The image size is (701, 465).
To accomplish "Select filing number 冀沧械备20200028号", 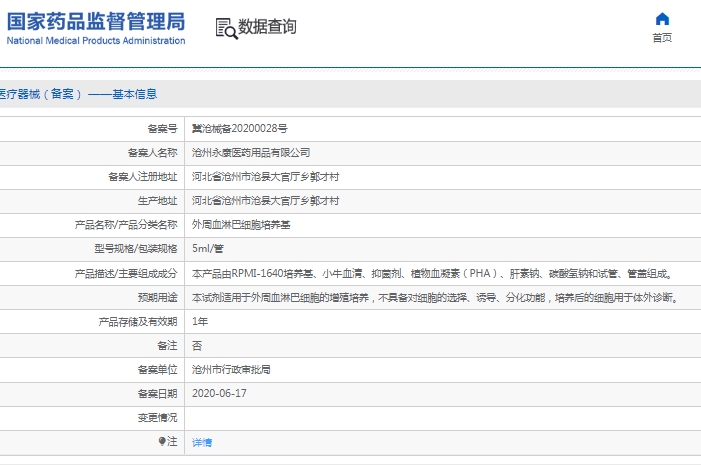I will (240, 129).
